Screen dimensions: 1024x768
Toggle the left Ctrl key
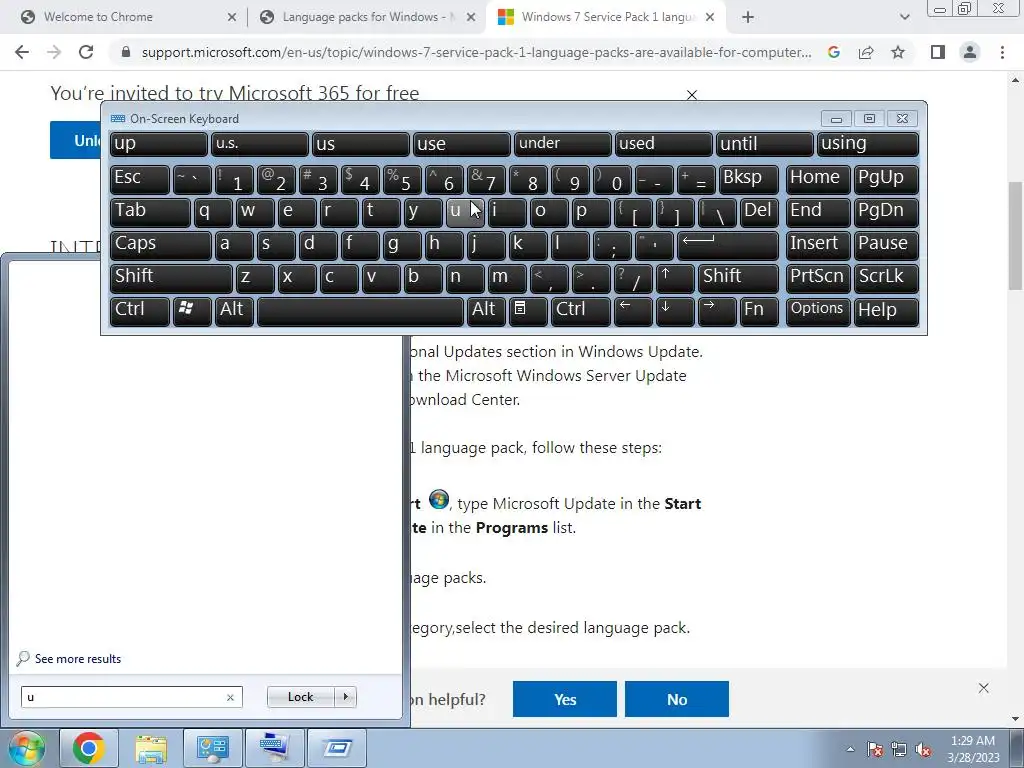click(x=140, y=311)
